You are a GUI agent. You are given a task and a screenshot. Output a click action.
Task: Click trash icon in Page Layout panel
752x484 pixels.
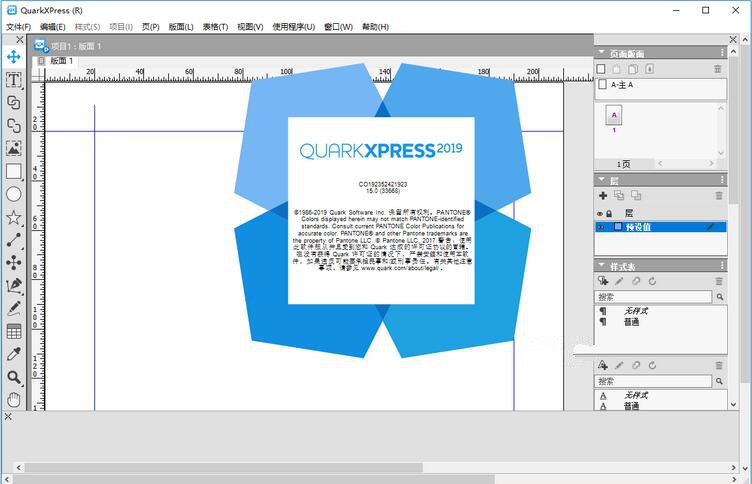pyautogui.click(x=717, y=69)
